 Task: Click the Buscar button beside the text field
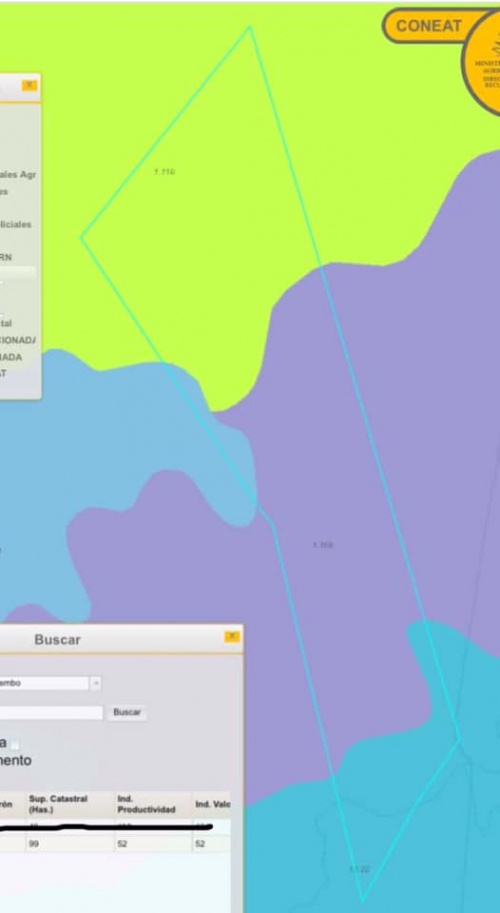[127, 712]
